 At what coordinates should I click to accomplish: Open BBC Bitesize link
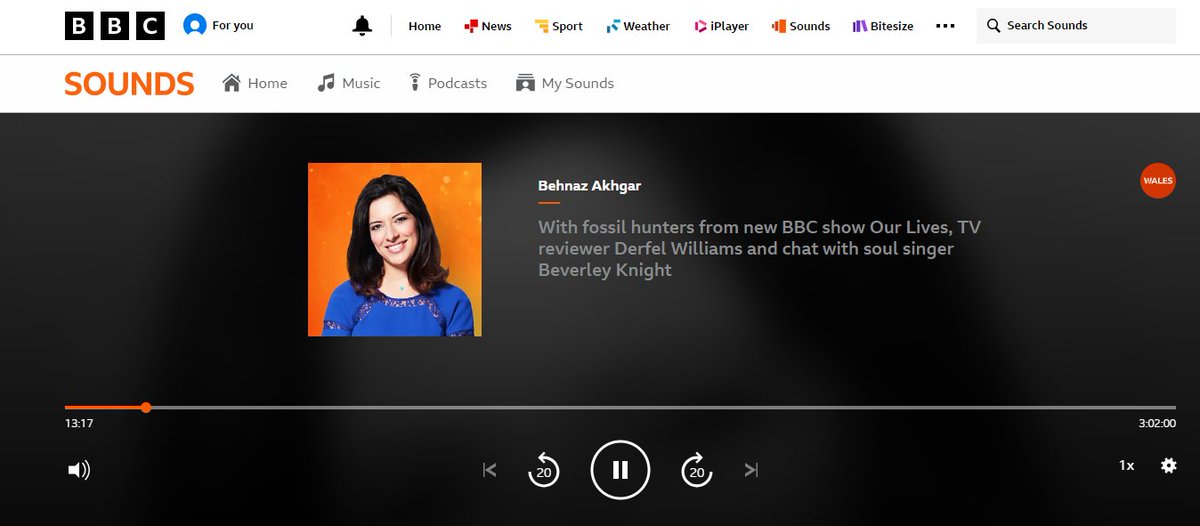pyautogui.click(x=882, y=26)
